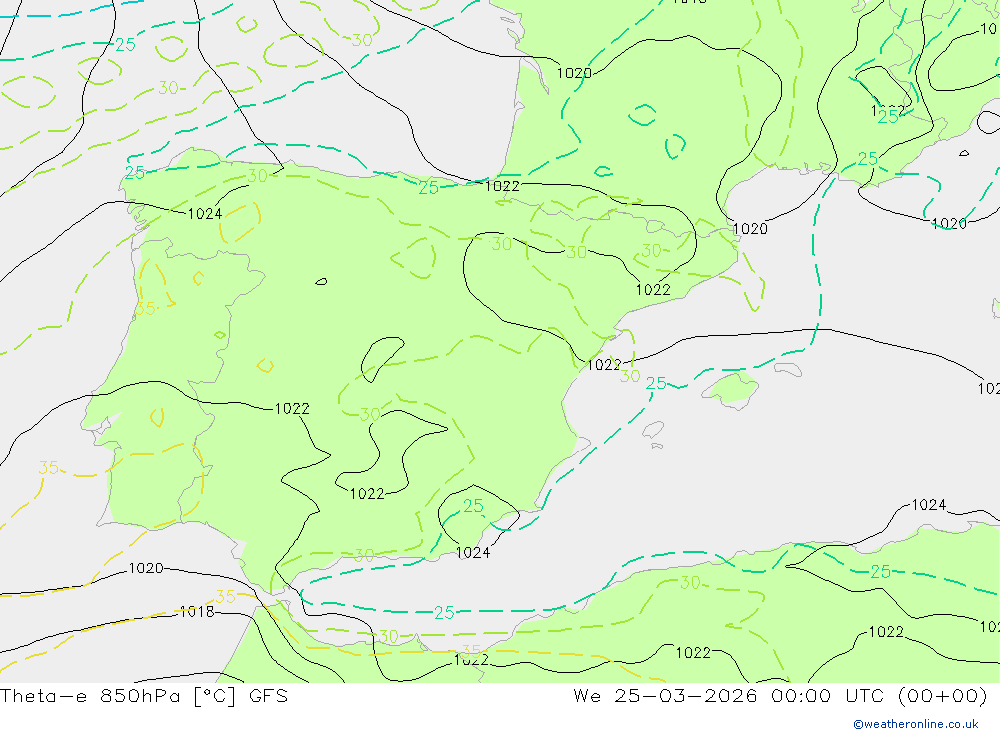Click the 1024 isobar label over northwest Spain
Viewport: 1000px width, 733px height.
tap(205, 214)
